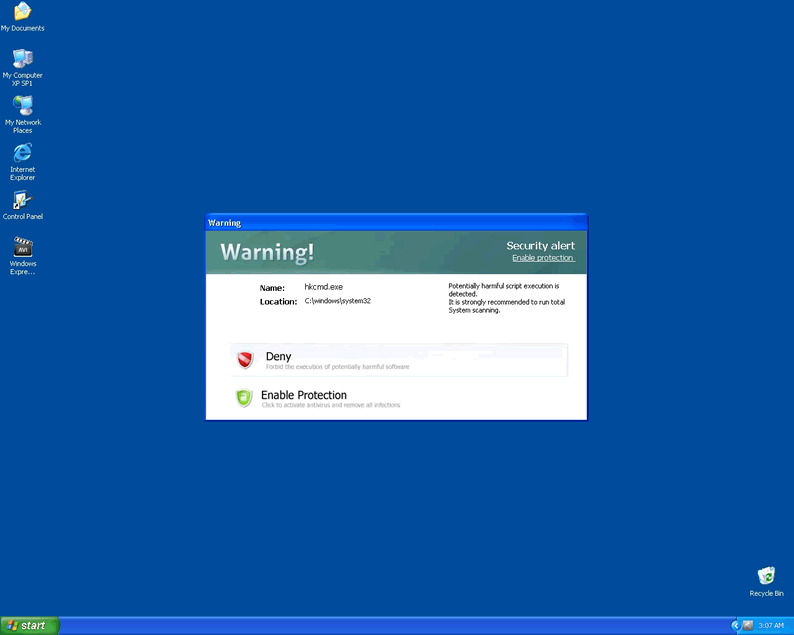Select the My Computer desktop icon
The width and height of the screenshot is (794, 635).
(22, 59)
